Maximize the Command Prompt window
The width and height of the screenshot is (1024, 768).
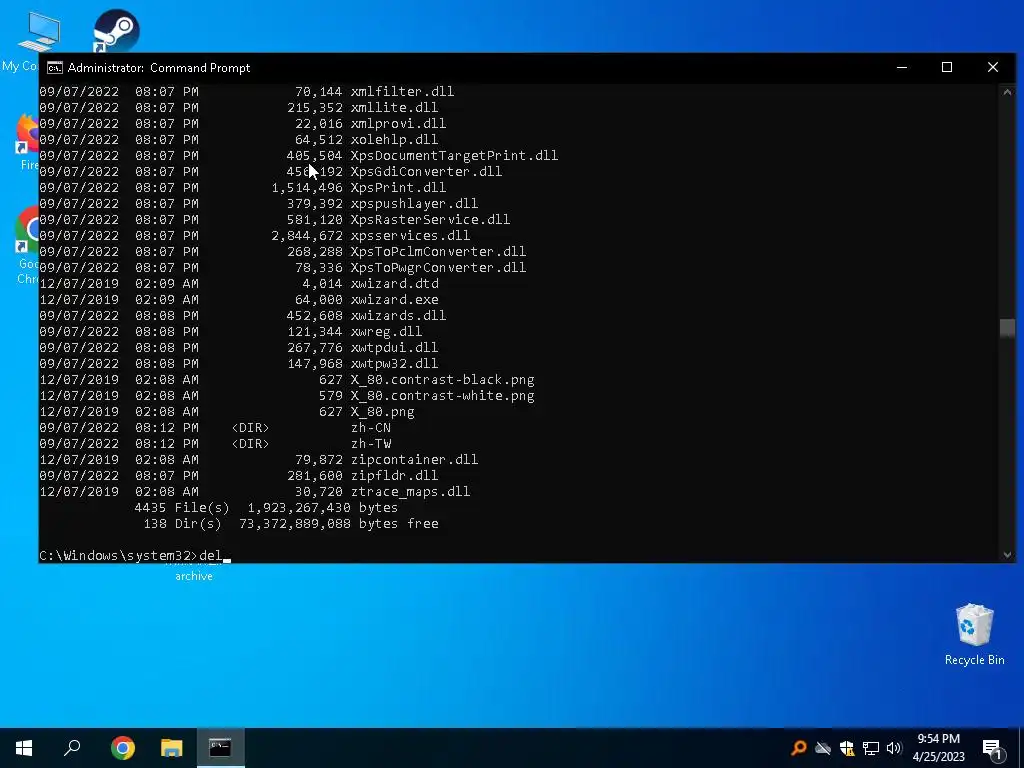947,67
